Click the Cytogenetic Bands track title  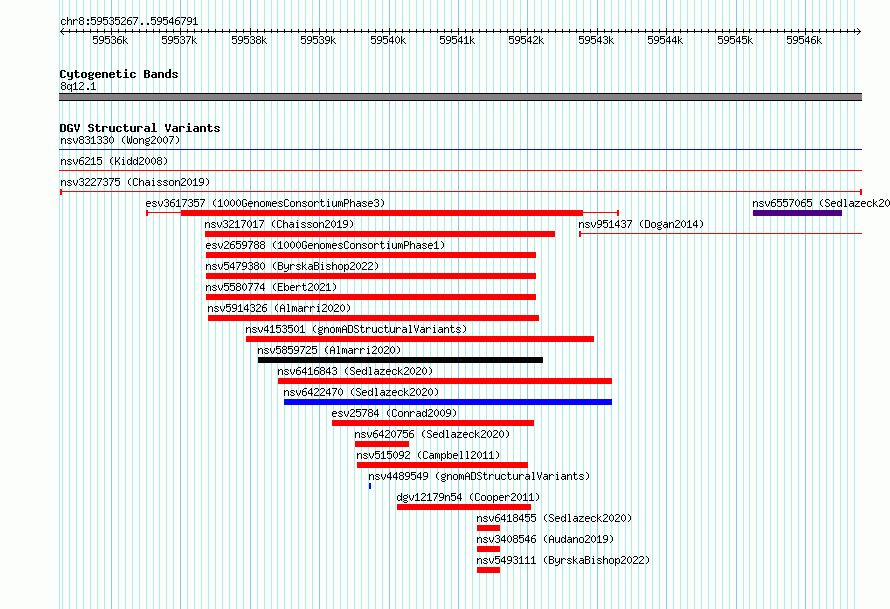coord(119,74)
